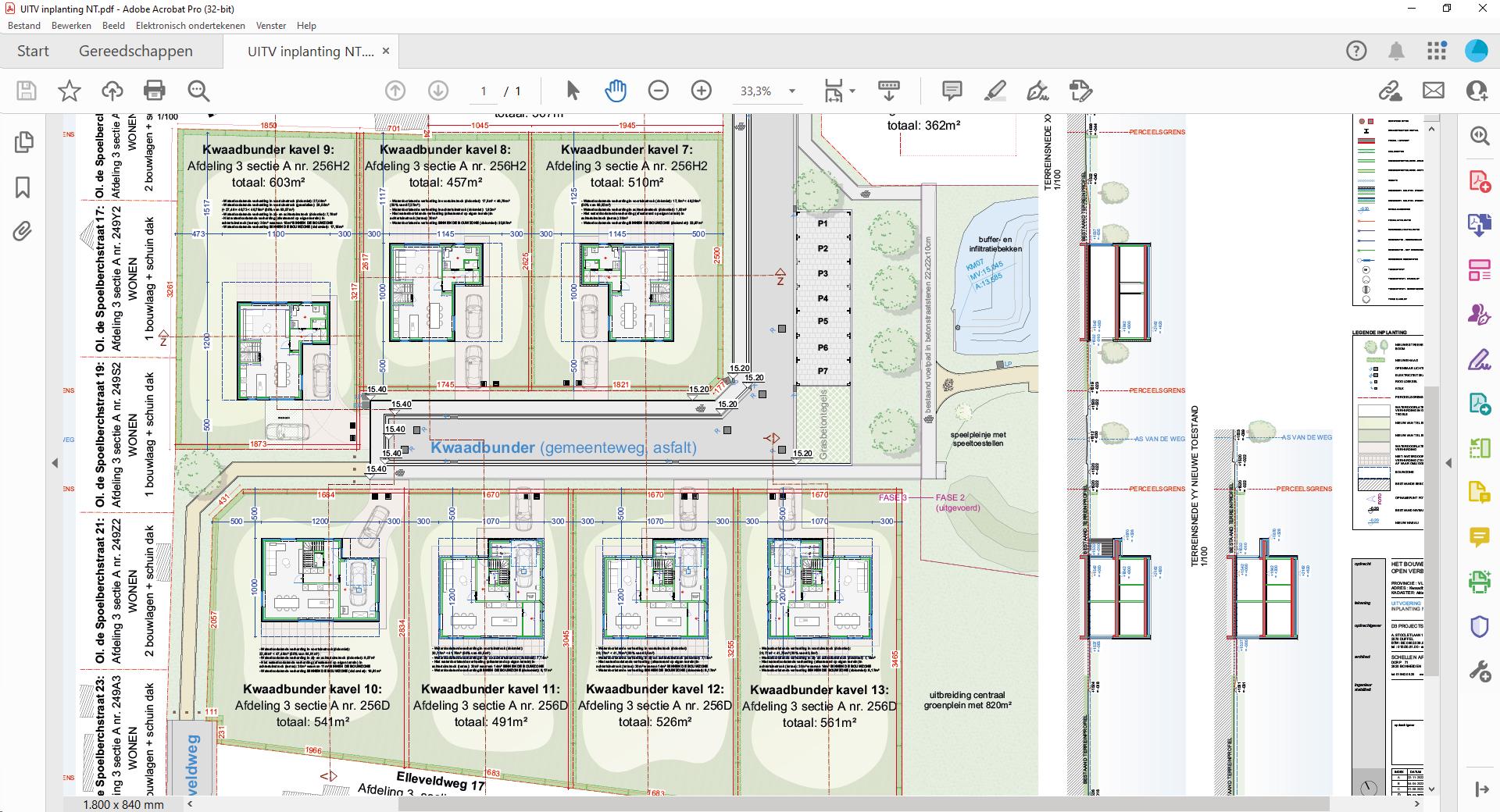Close the UITV inplanting NT document tab
This screenshot has height=812, width=1500.
(x=385, y=52)
